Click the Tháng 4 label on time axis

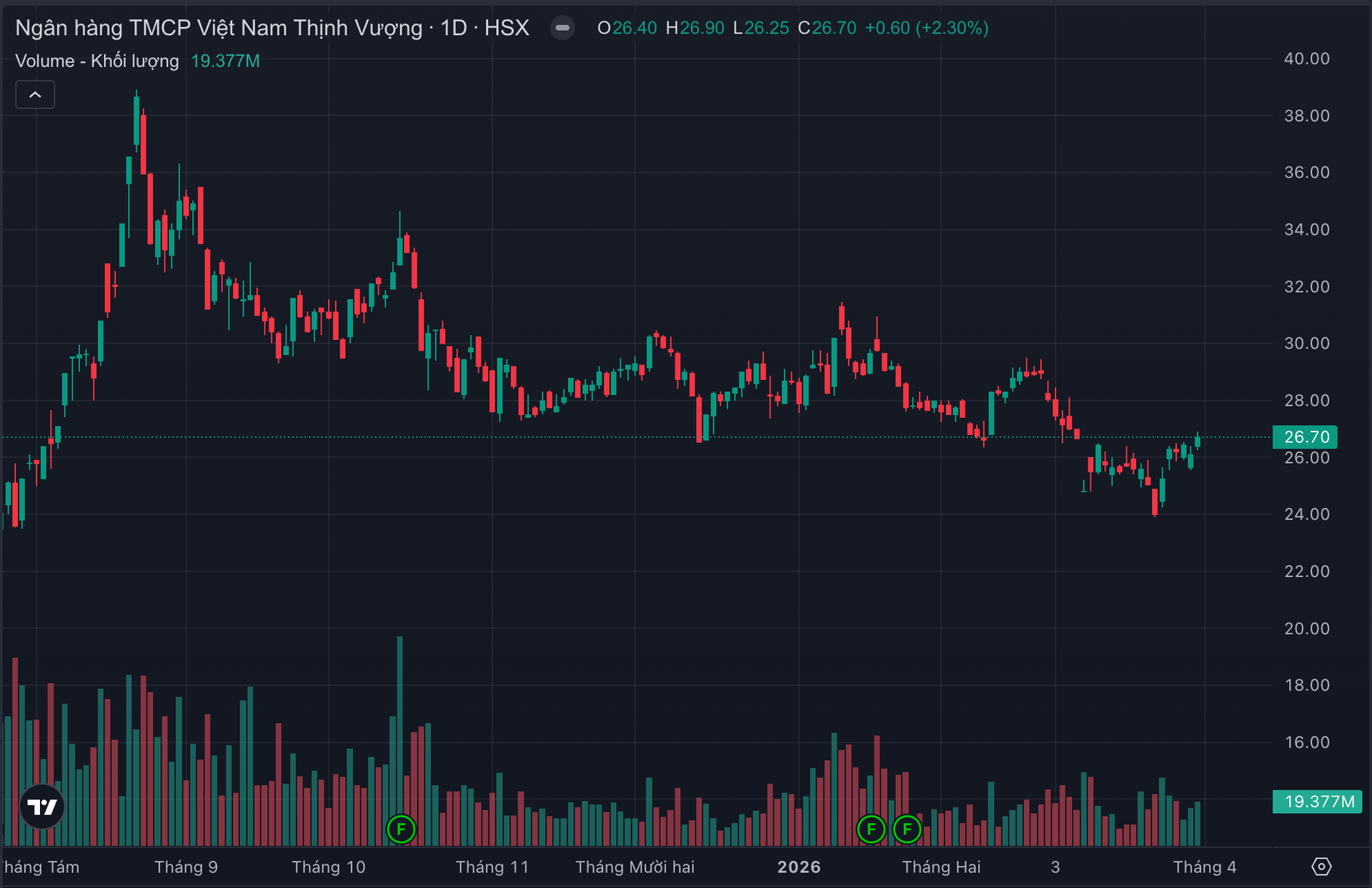click(x=1204, y=867)
